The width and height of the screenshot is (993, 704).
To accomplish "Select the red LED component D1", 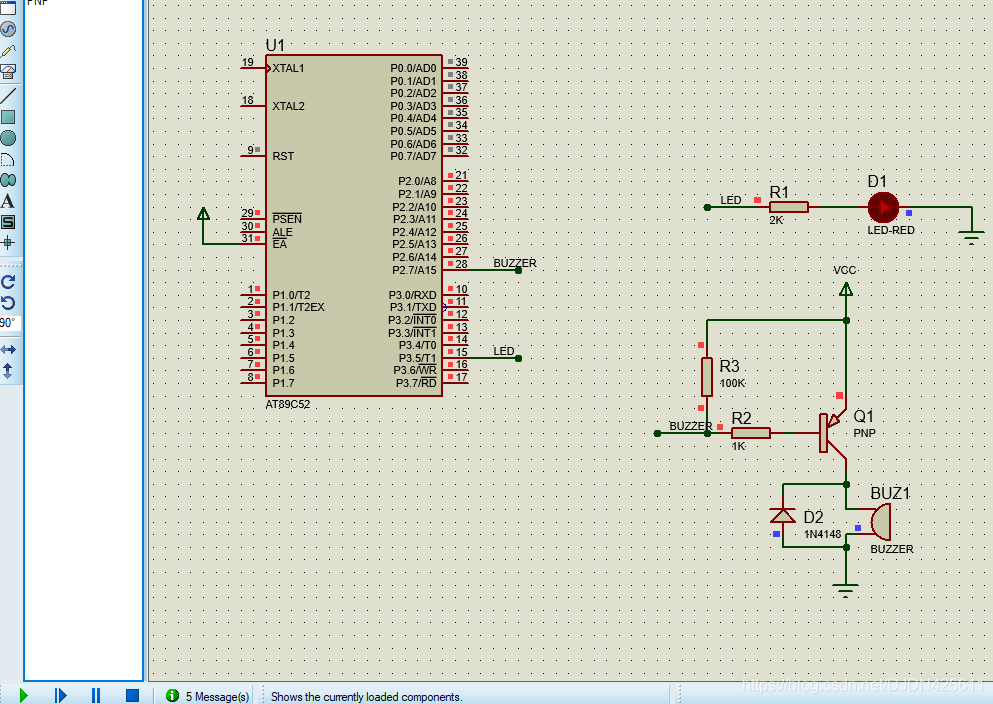I will [882, 207].
